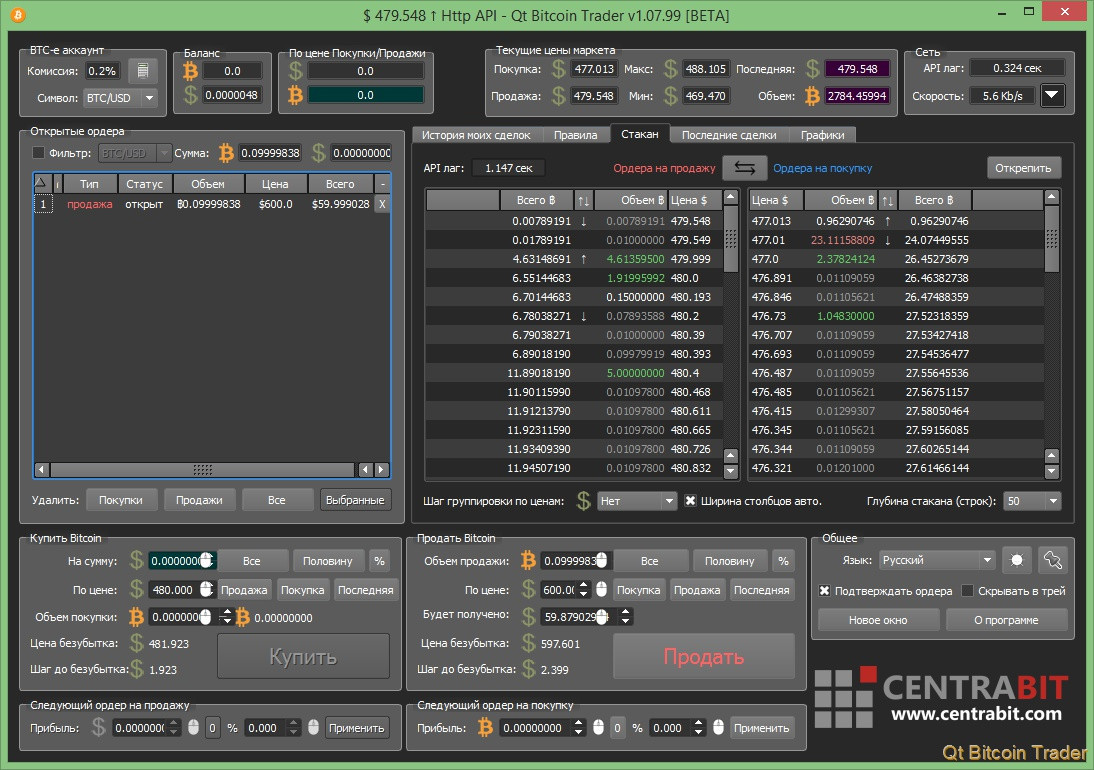Screen dimensions: 1094x770
Task: Select the Стакан tab
Action: click(640, 134)
